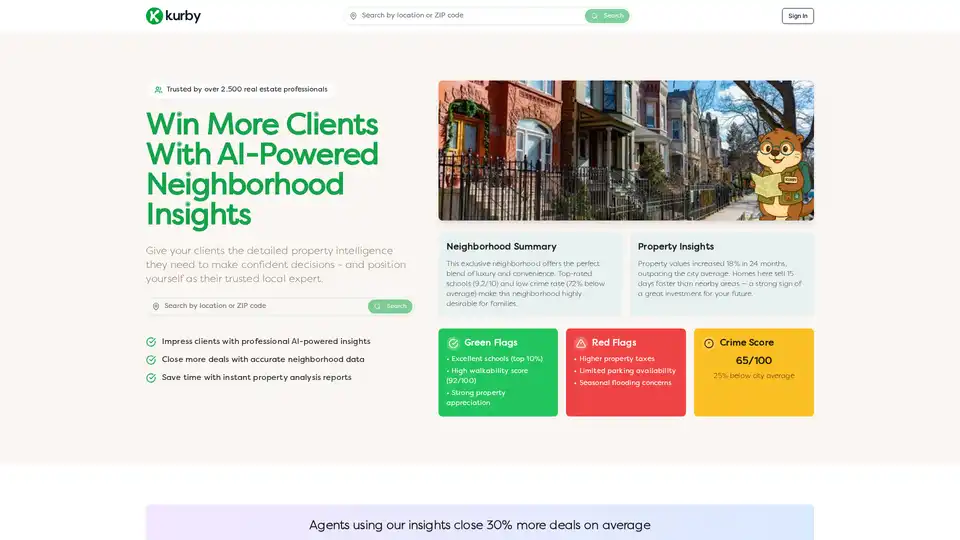Click the Kurby logo icon
This screenshot has height=540, width=960.
[154, 16]
